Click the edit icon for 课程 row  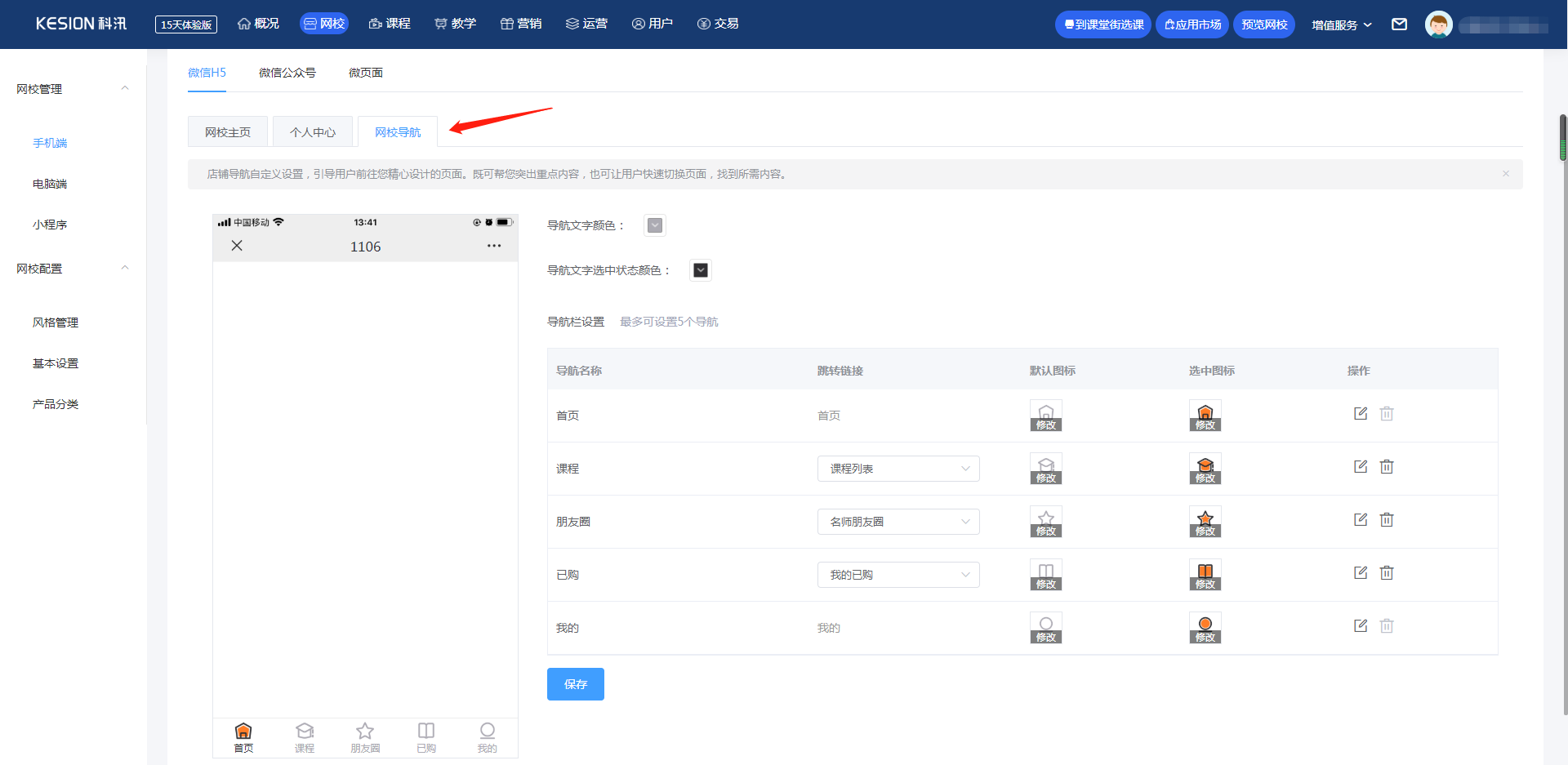tap(1360, 467)
